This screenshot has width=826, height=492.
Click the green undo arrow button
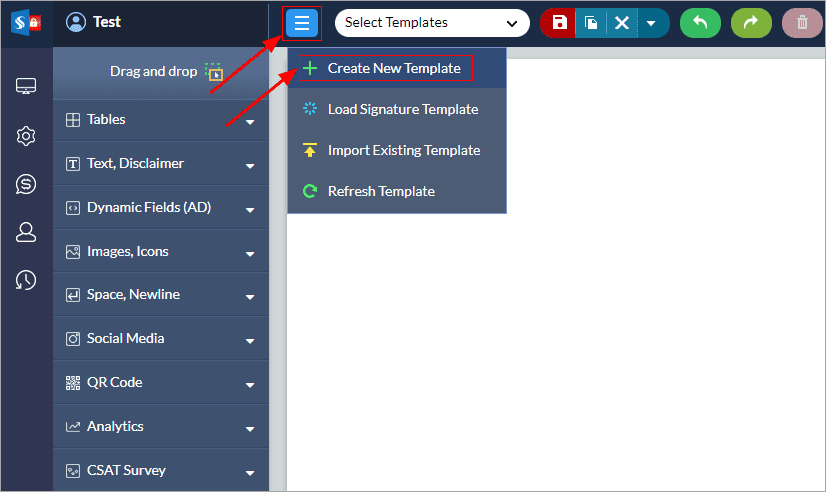click(x=700, y=23)
